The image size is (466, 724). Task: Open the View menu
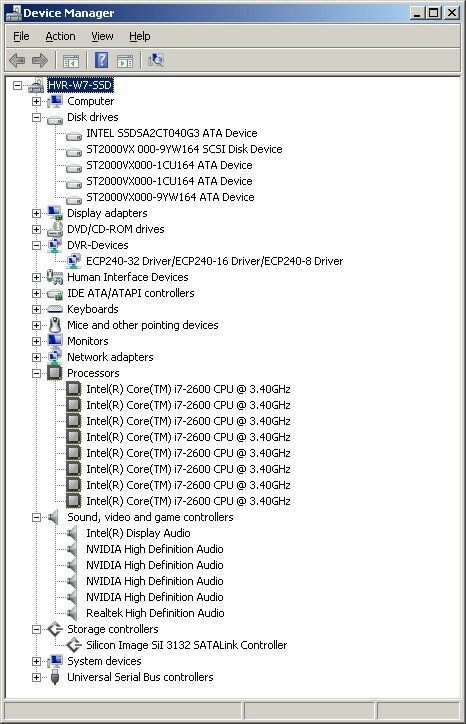[x=102, y=36]
